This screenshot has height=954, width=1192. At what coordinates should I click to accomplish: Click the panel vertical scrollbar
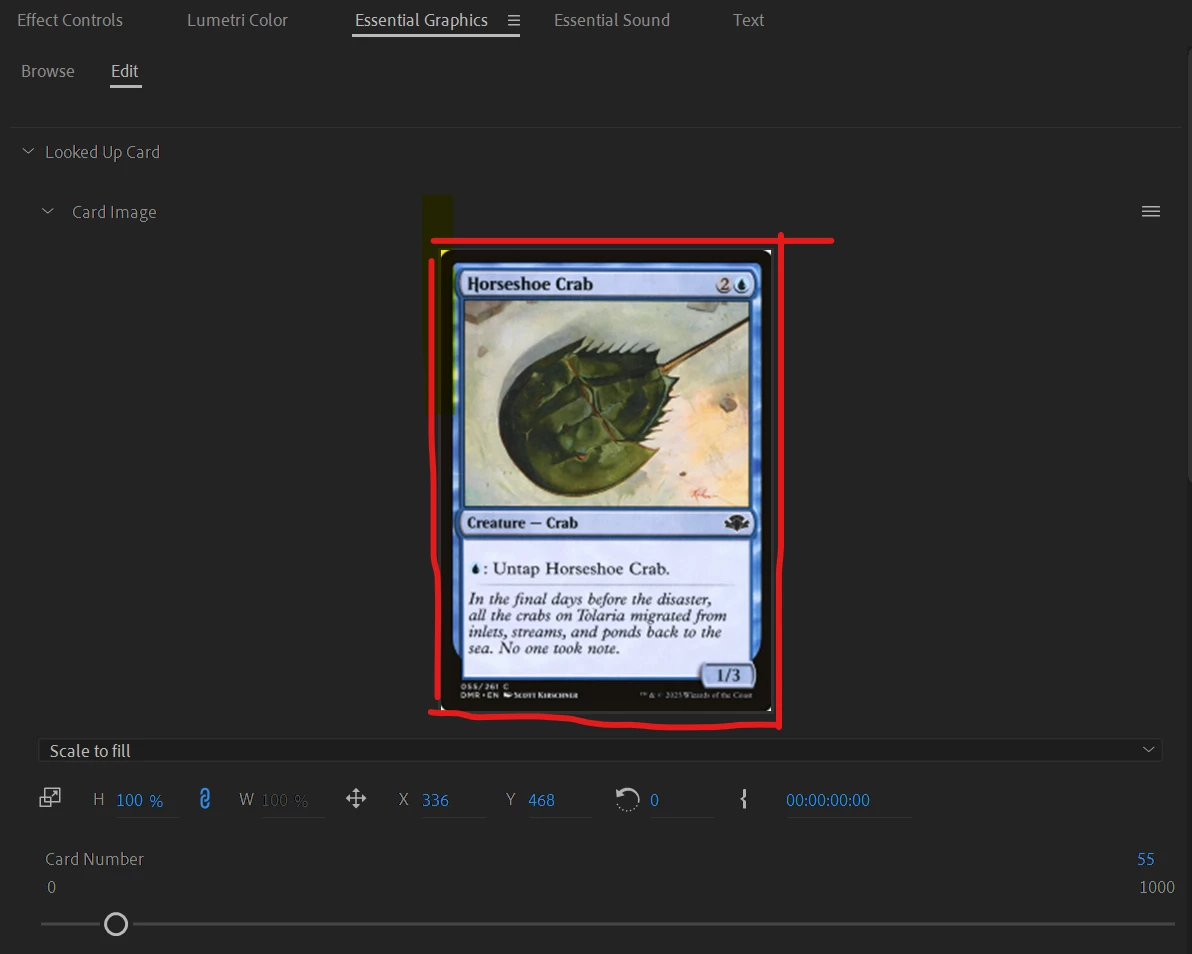(x=1188, y=266)
